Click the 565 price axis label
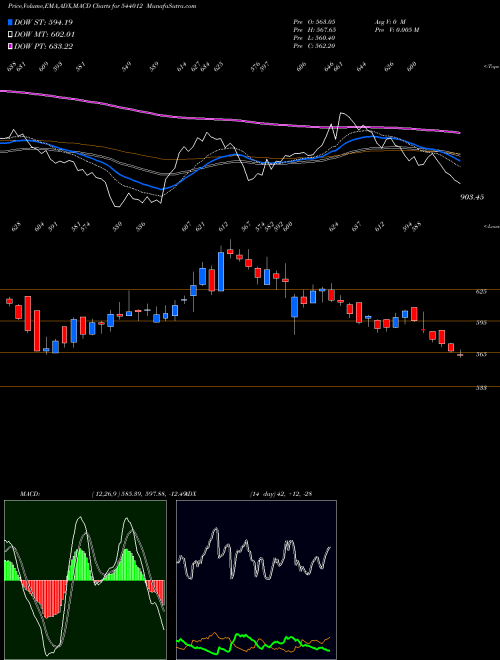Image resolution: width=500 pixels, height=660 pixels. coord(481,354)
